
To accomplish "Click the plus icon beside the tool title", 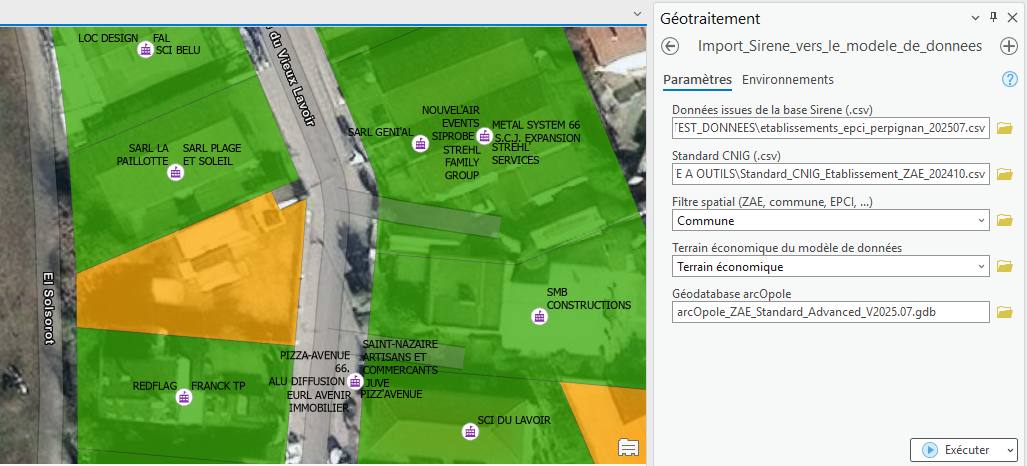I will 1008,46.
